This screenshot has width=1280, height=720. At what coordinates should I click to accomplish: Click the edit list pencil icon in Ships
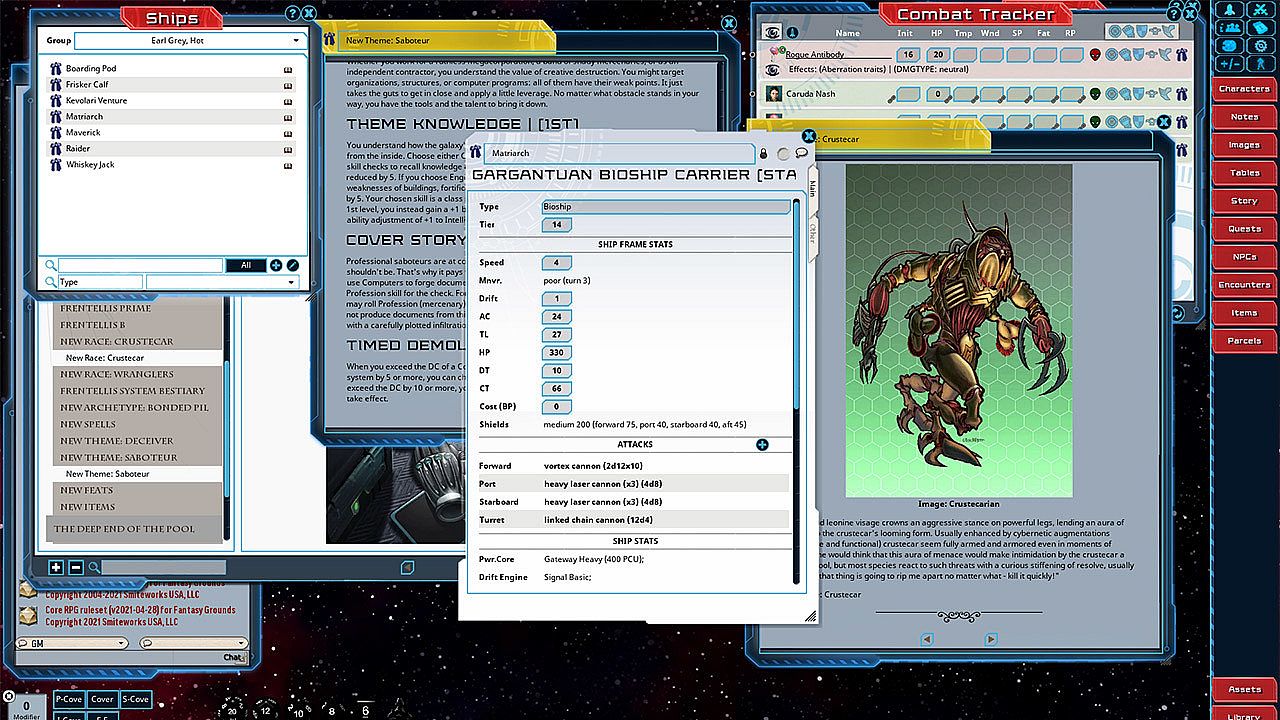pos(293,265)
